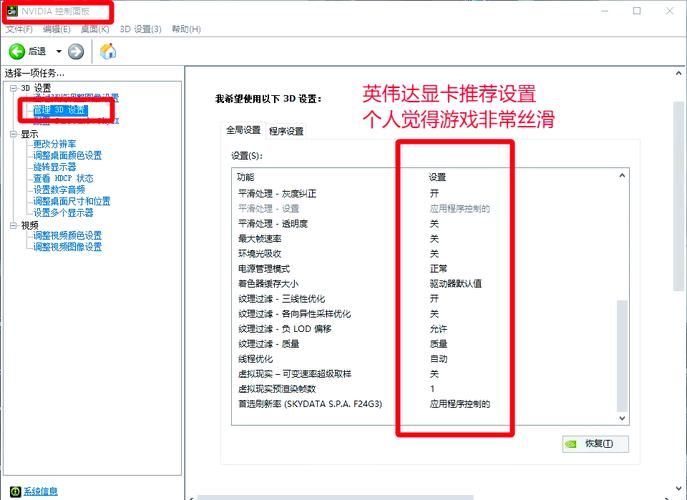Click the 设置 column header
Image resolution: width=687 pixels, height=500 pixels.
tap(437, 177)
